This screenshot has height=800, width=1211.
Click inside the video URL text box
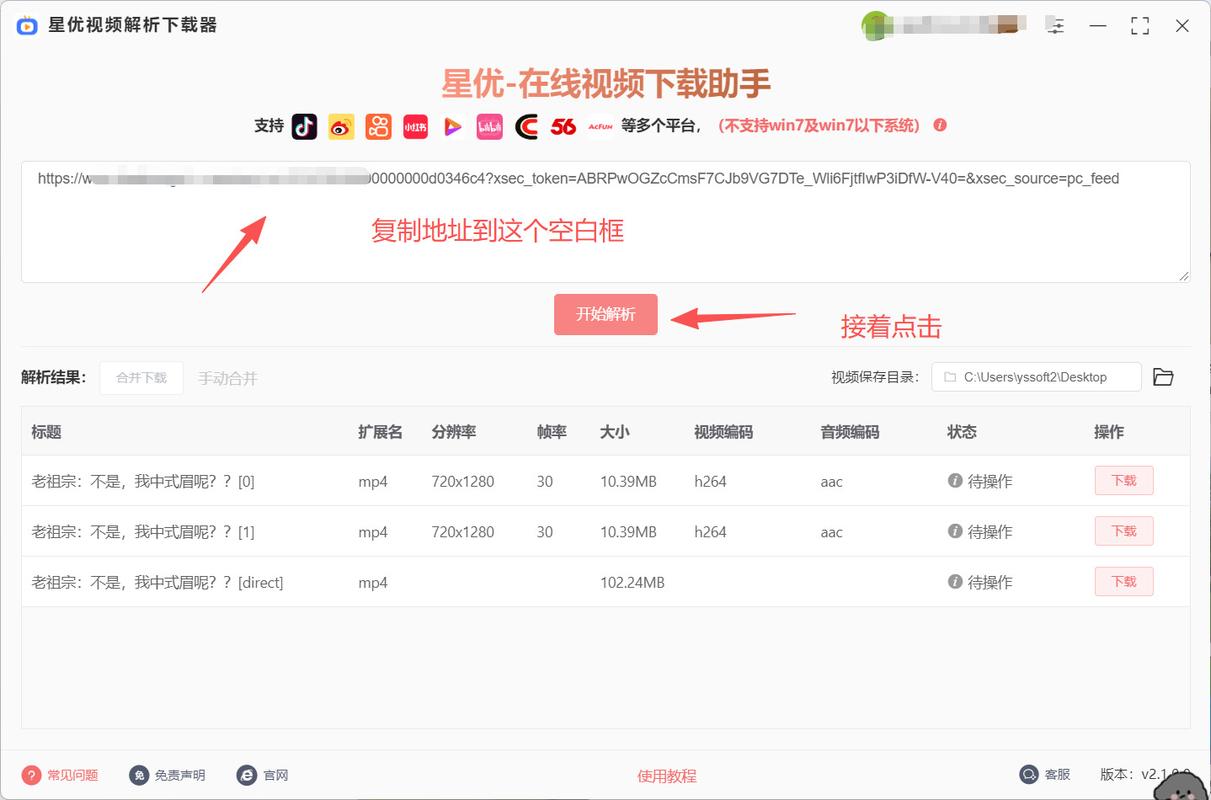[x=605, y=235]
